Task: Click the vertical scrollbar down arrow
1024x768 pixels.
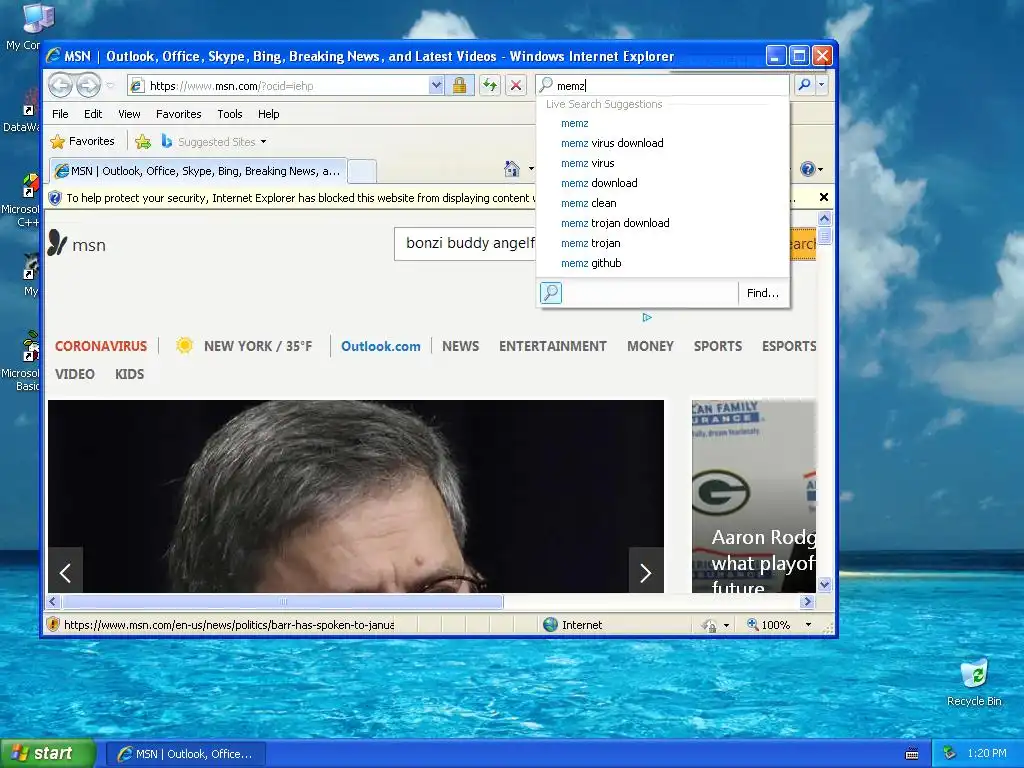Action: [x=824, y=584]
